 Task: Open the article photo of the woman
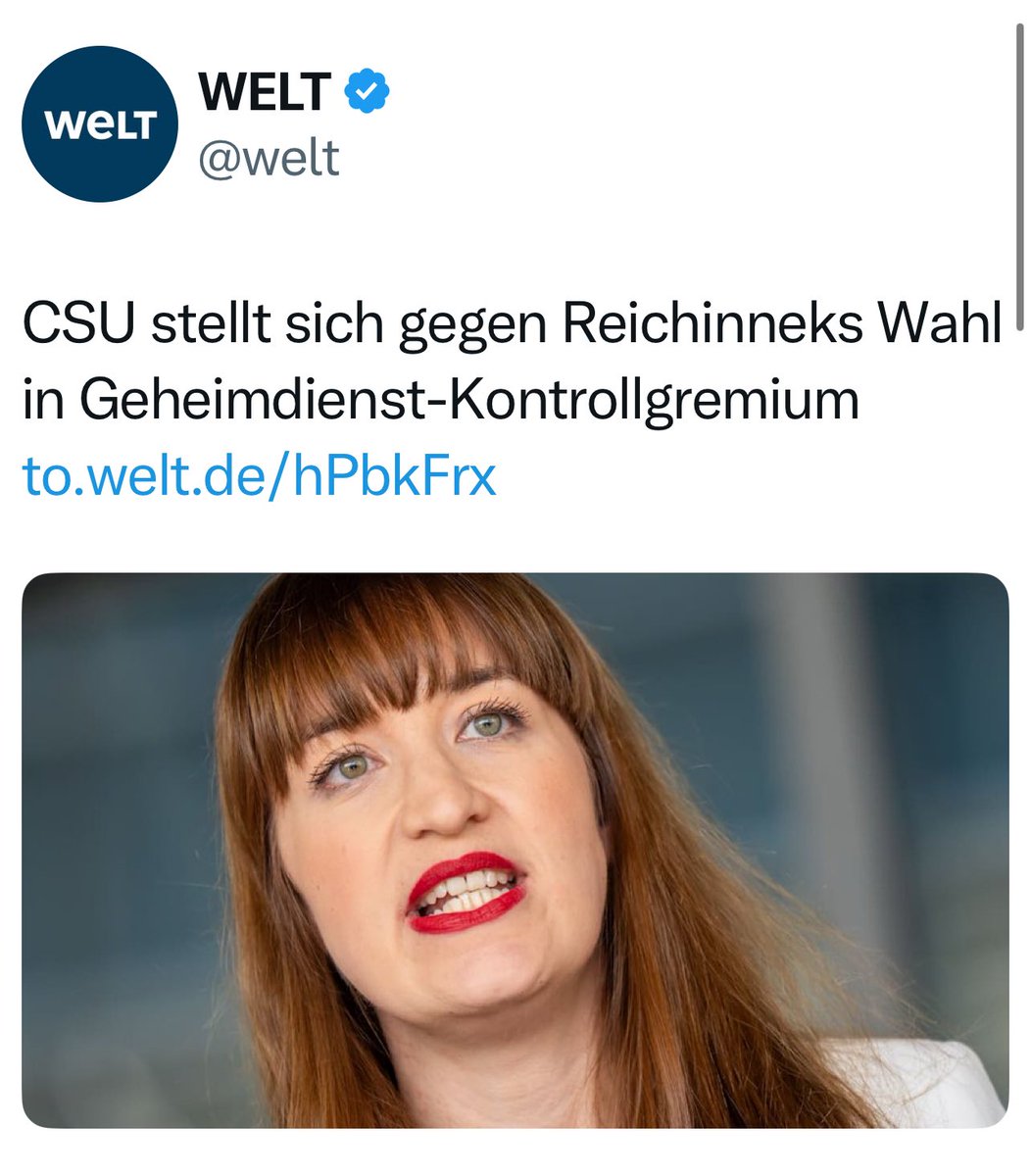515,850
